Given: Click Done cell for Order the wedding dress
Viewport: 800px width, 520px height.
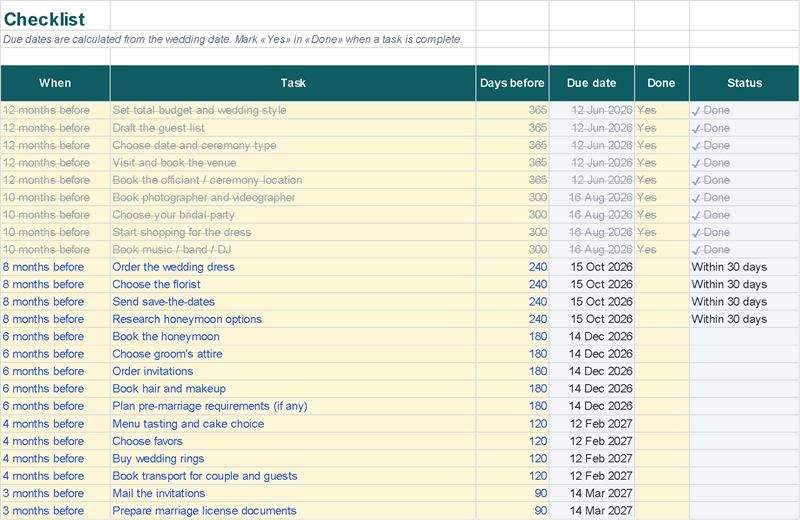Looking at the screenshot, I should click(x=662, y=267).
